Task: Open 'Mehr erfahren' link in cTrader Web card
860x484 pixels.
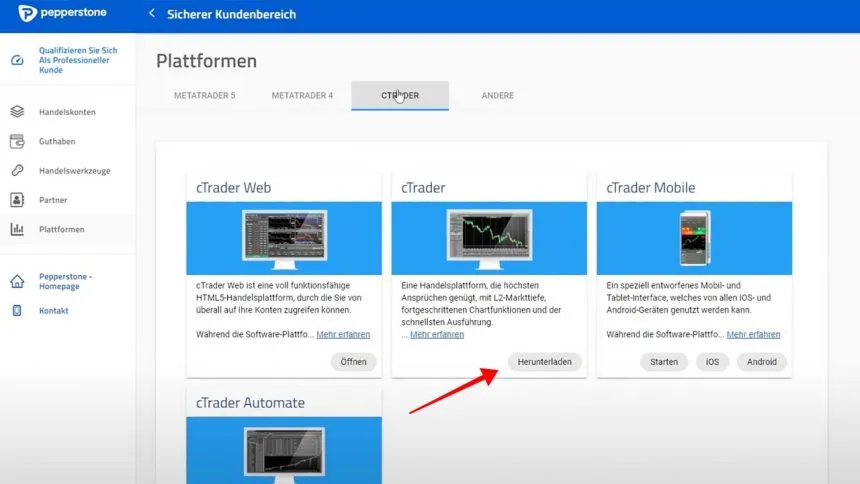Action: click(343, 334)
